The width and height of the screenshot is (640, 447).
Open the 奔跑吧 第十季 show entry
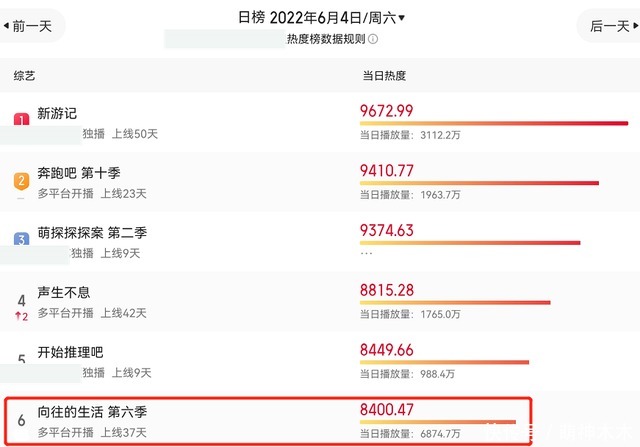(x=79, y=173)
